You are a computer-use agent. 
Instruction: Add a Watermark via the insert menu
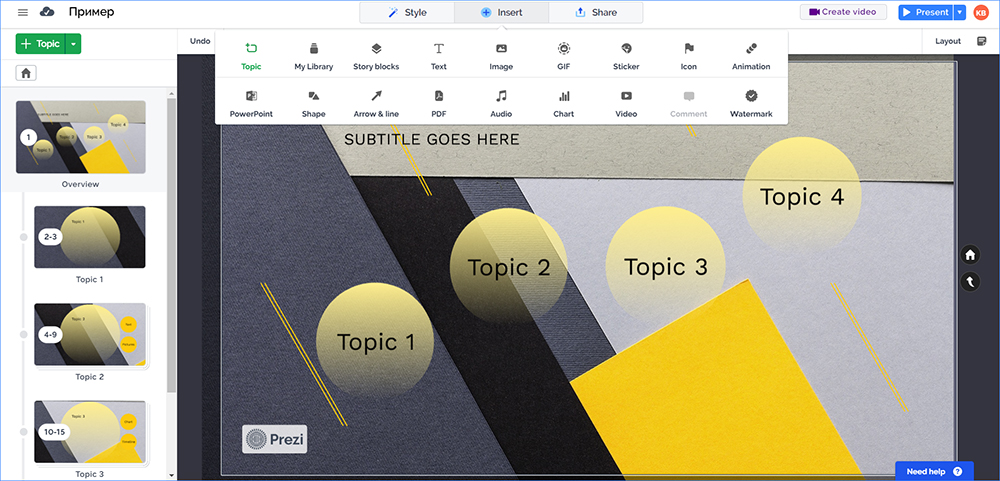click(751, 103)
